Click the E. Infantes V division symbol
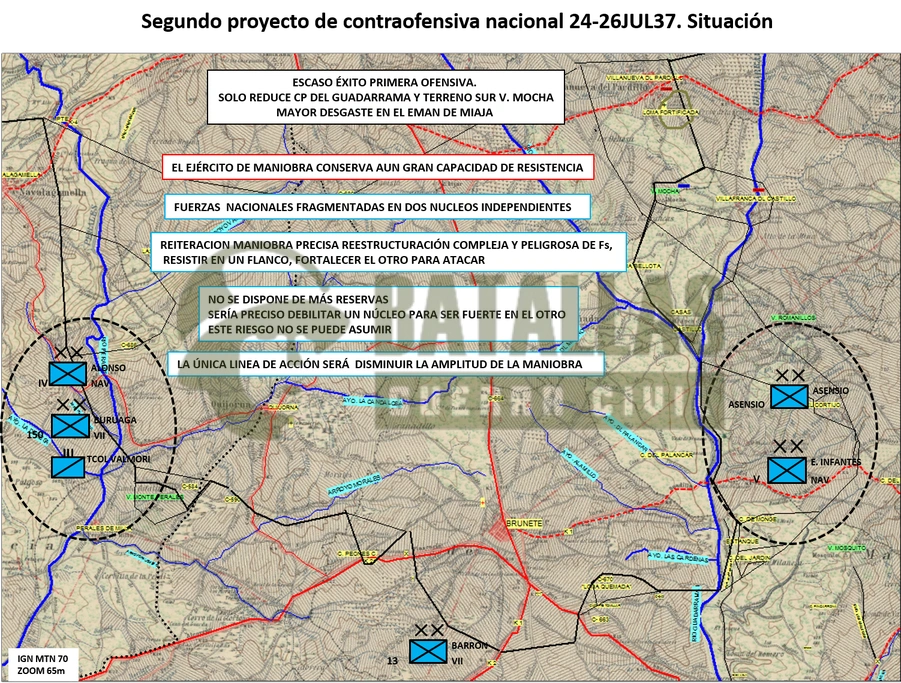 pyautogui.click(x=787, y=470)
